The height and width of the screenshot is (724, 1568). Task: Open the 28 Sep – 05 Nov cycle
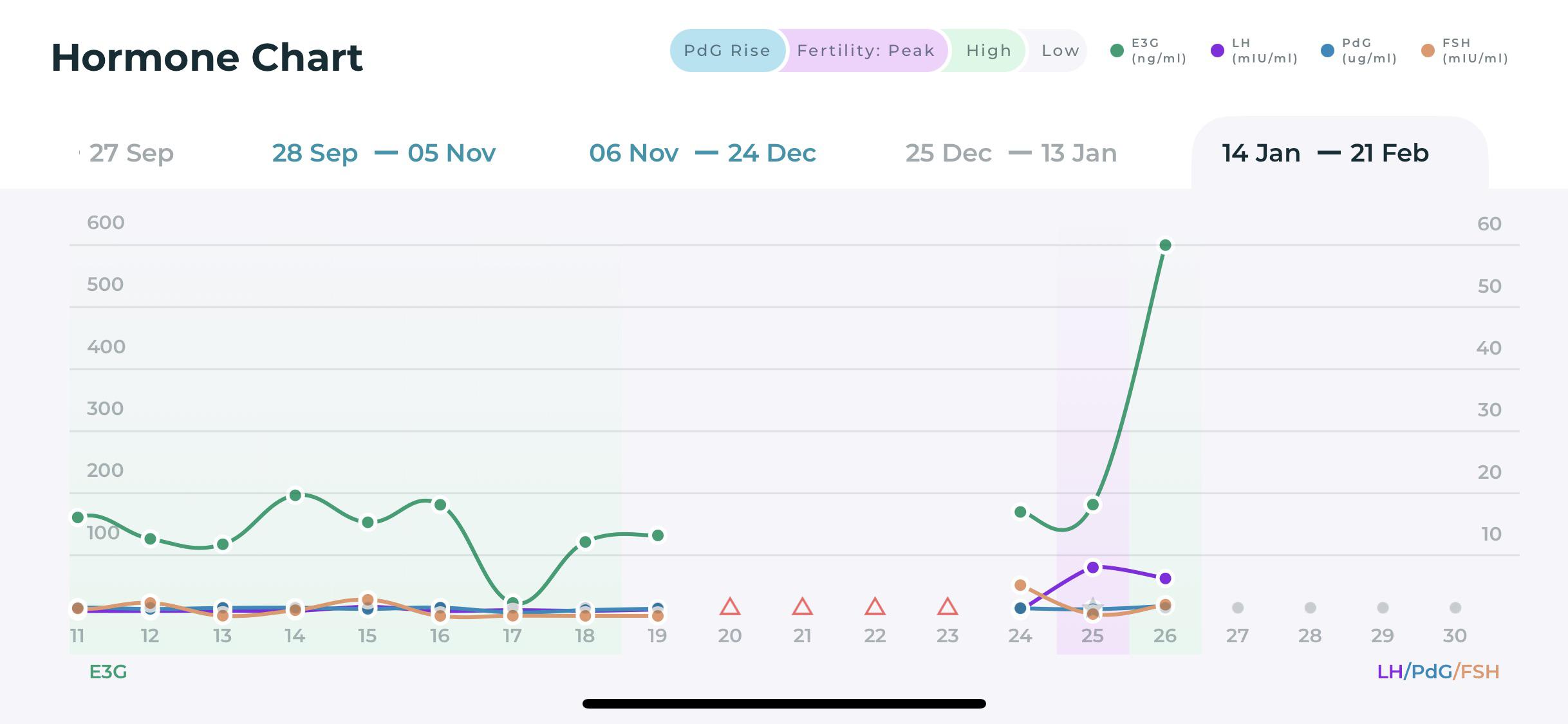pos(384,153)
